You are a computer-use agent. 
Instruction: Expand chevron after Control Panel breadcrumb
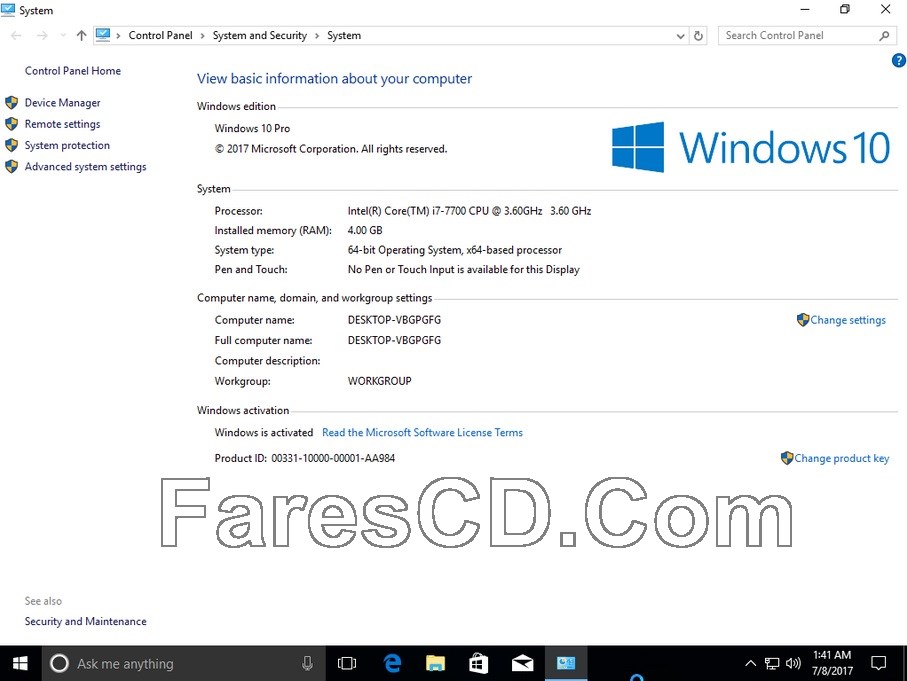202,36
